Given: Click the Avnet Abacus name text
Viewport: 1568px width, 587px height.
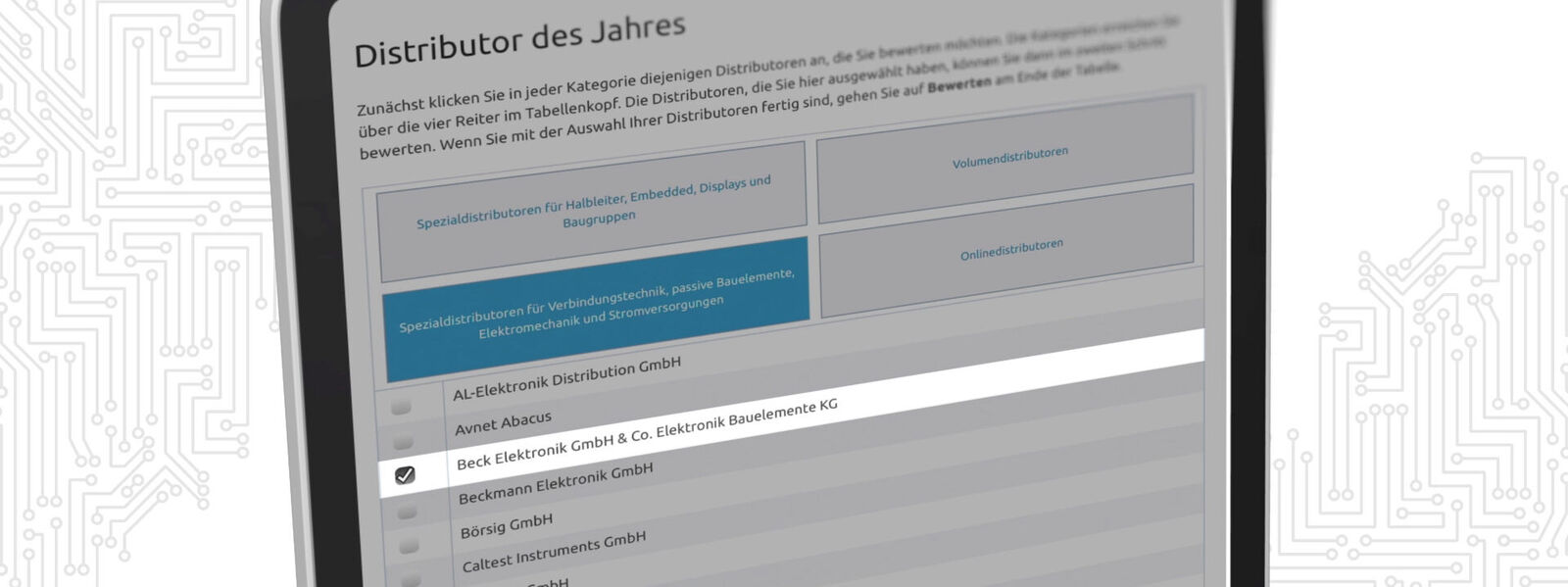Looking at the screenshot, I should 503,423.
